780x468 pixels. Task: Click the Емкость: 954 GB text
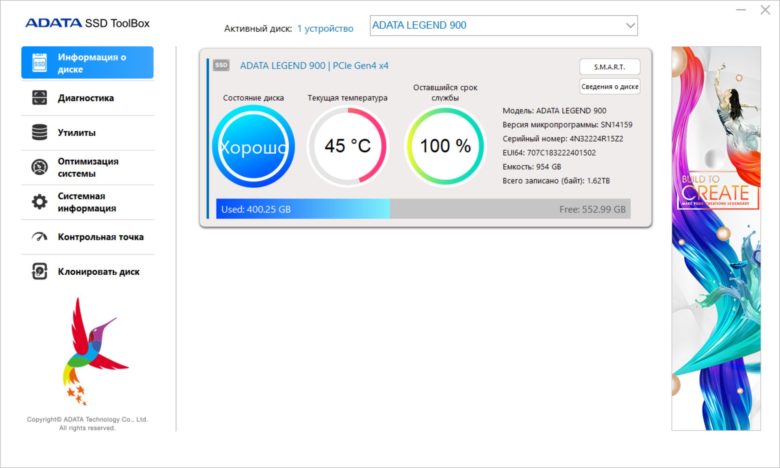tap(531, 167)
